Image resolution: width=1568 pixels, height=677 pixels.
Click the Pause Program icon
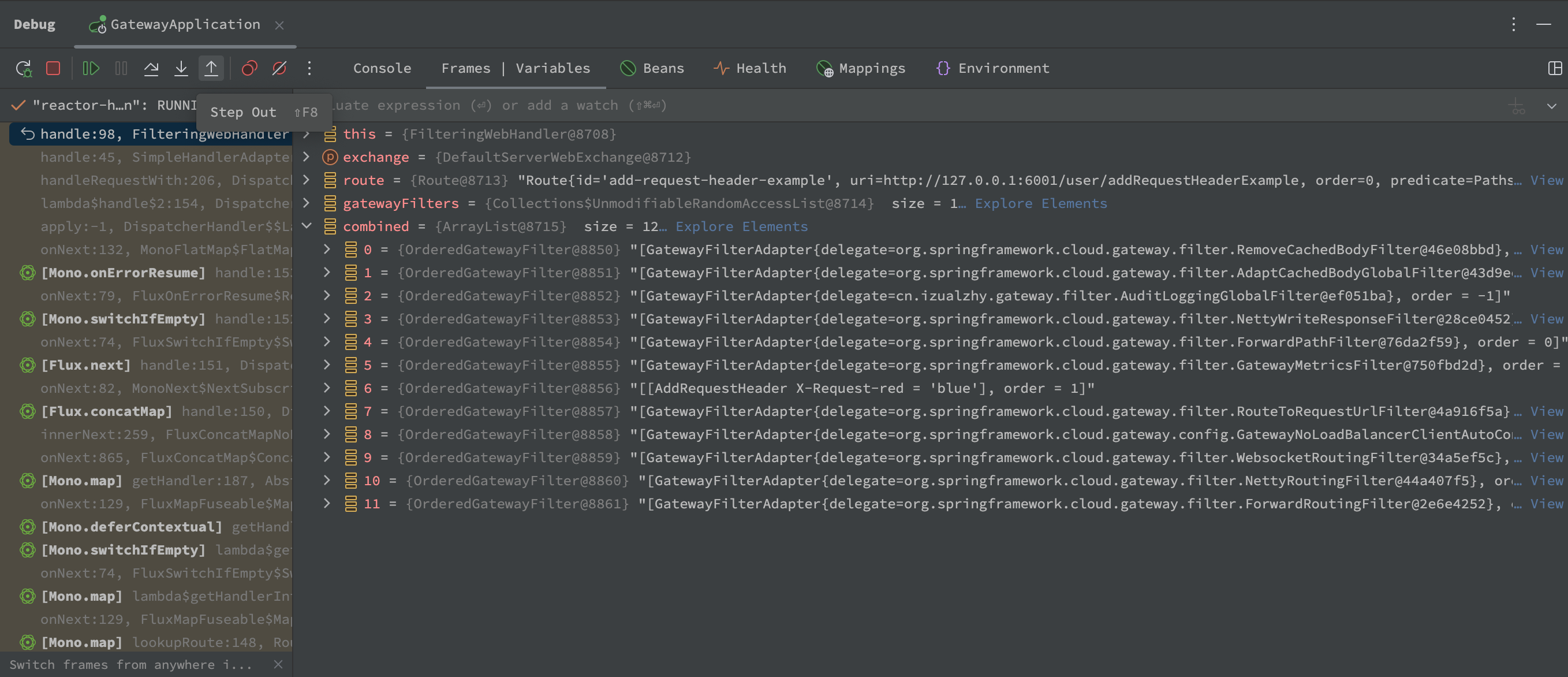121,68
